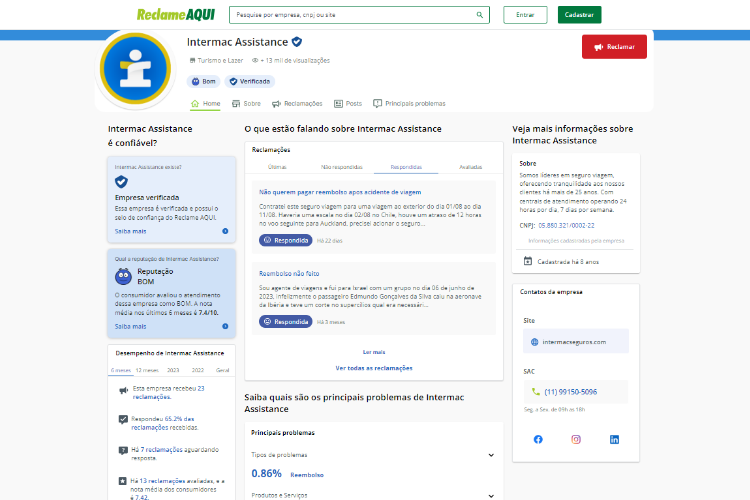This screenshot has width=750, height=500.
Task: Click the star icon beside 13 reclamações avaliadas
Action: pyautogui.click(x=122, y=481)
